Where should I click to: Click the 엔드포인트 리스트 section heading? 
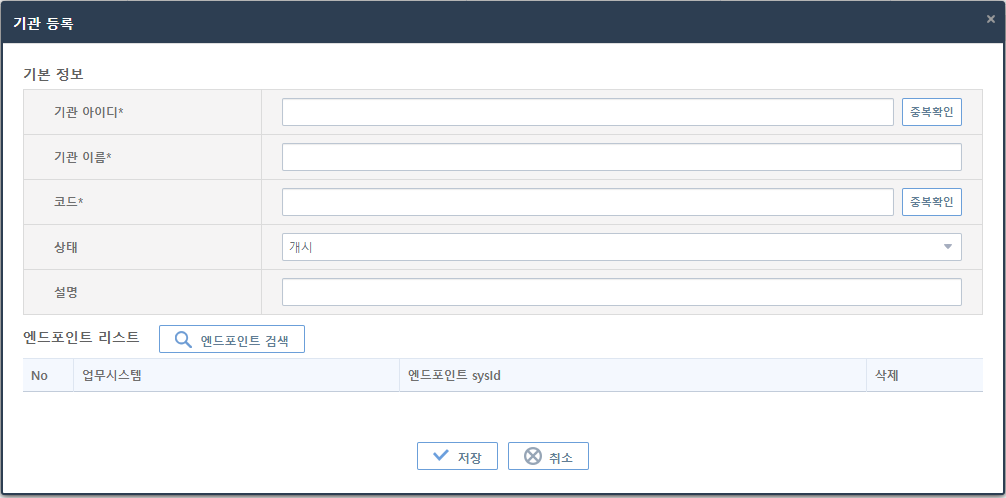[x=81, y=337]
